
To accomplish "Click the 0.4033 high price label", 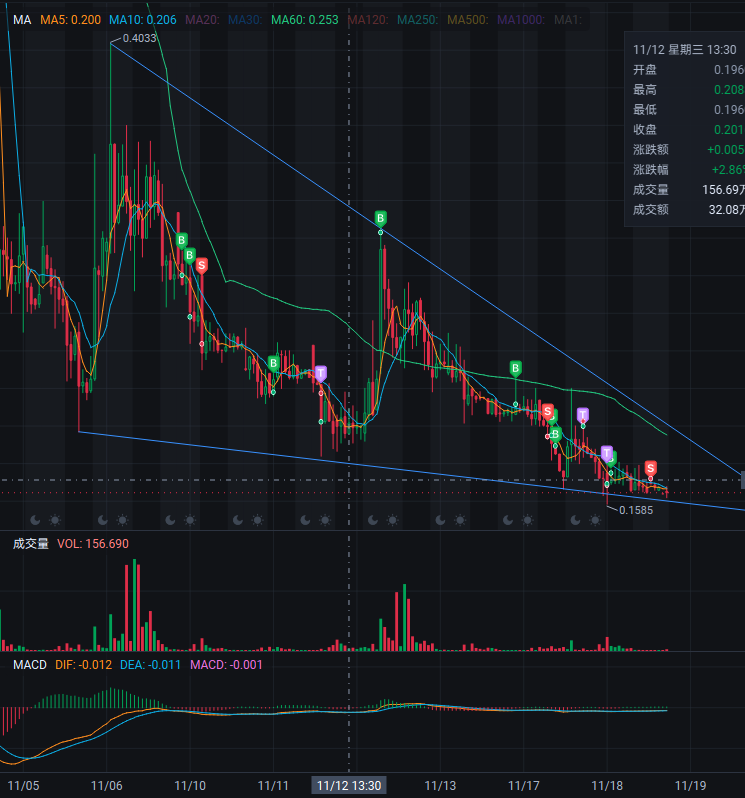I will 139,38.
